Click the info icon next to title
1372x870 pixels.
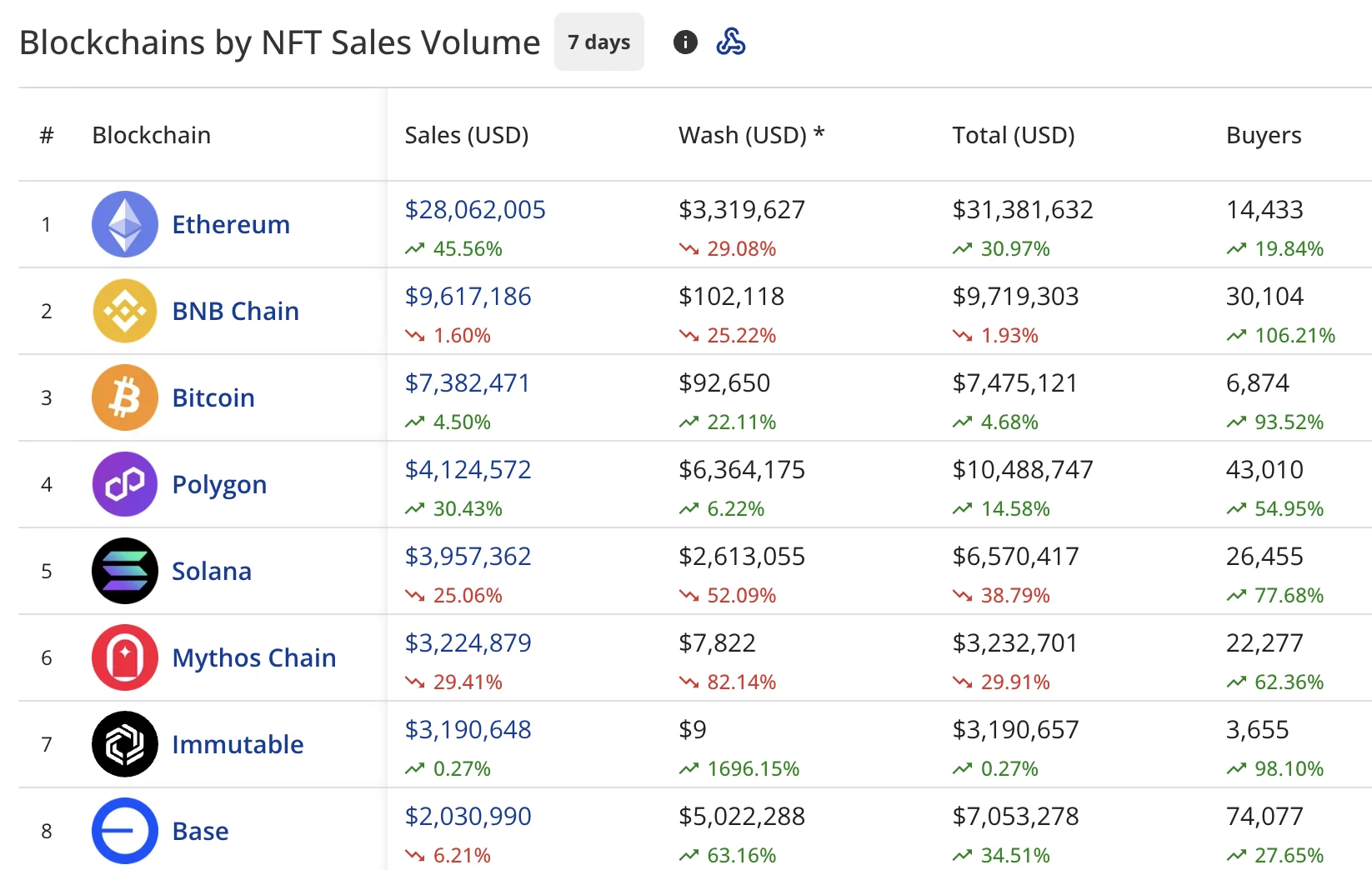tap(685, 42)
